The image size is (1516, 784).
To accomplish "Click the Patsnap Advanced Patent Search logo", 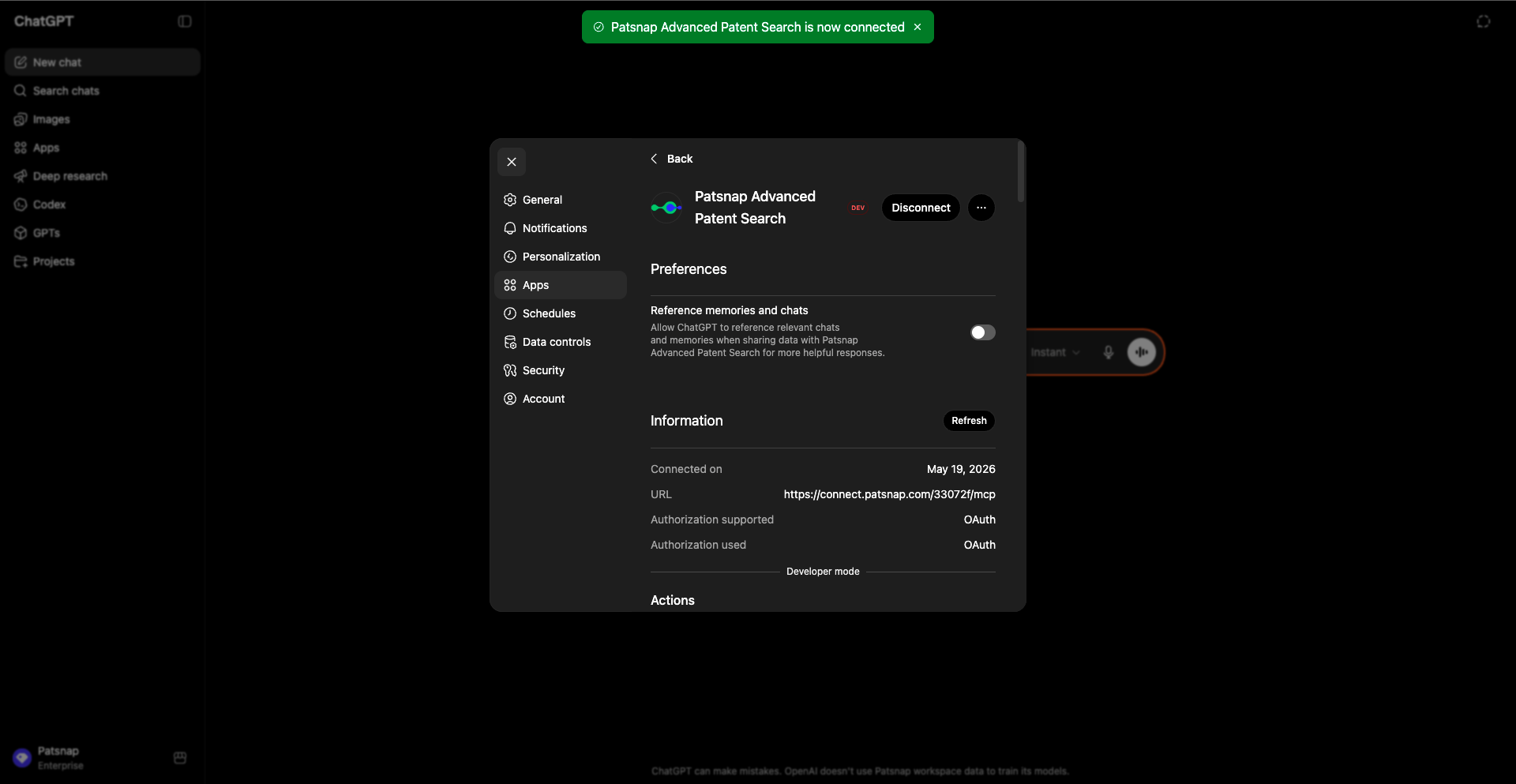I will (666, 208).
